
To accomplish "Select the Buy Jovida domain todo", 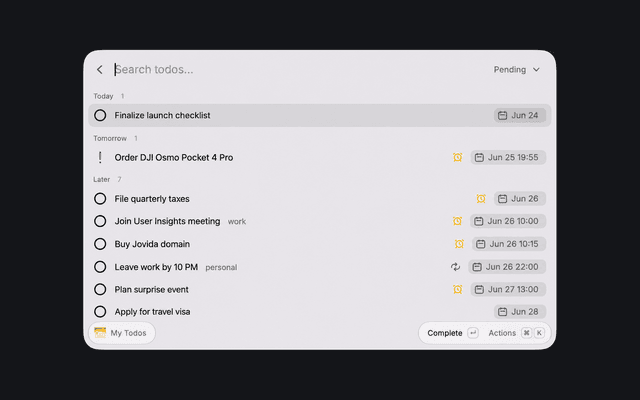I will (320, 244).
